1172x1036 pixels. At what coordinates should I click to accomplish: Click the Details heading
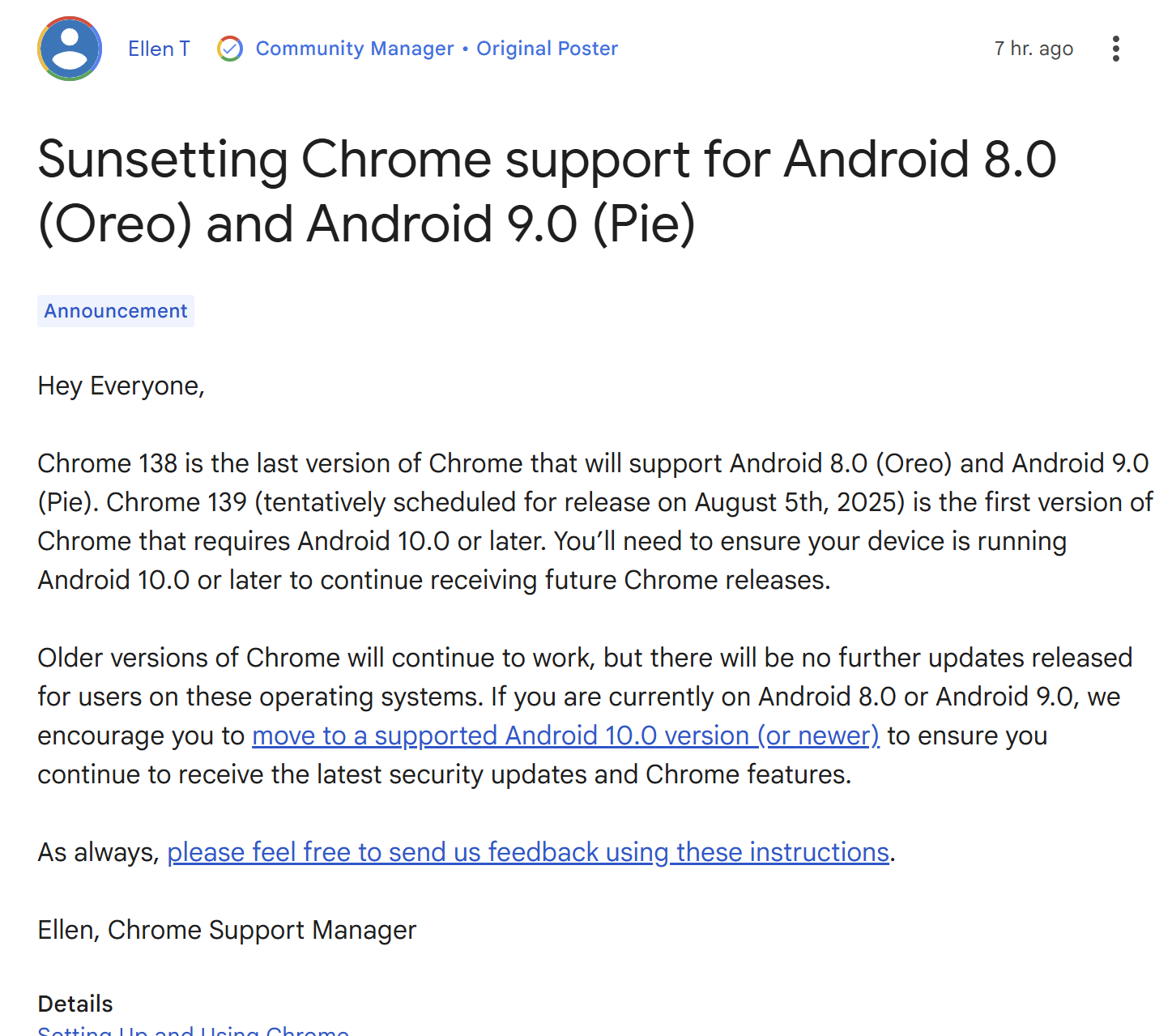75,1004
